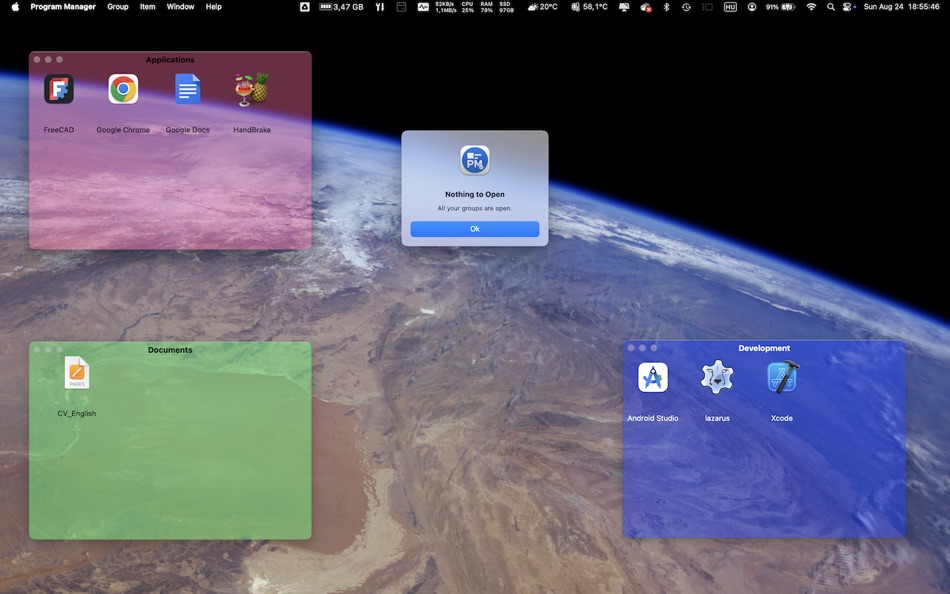Close the Documents group window
This screenshot has width=950, height=594.
click(x=37, y=350)
